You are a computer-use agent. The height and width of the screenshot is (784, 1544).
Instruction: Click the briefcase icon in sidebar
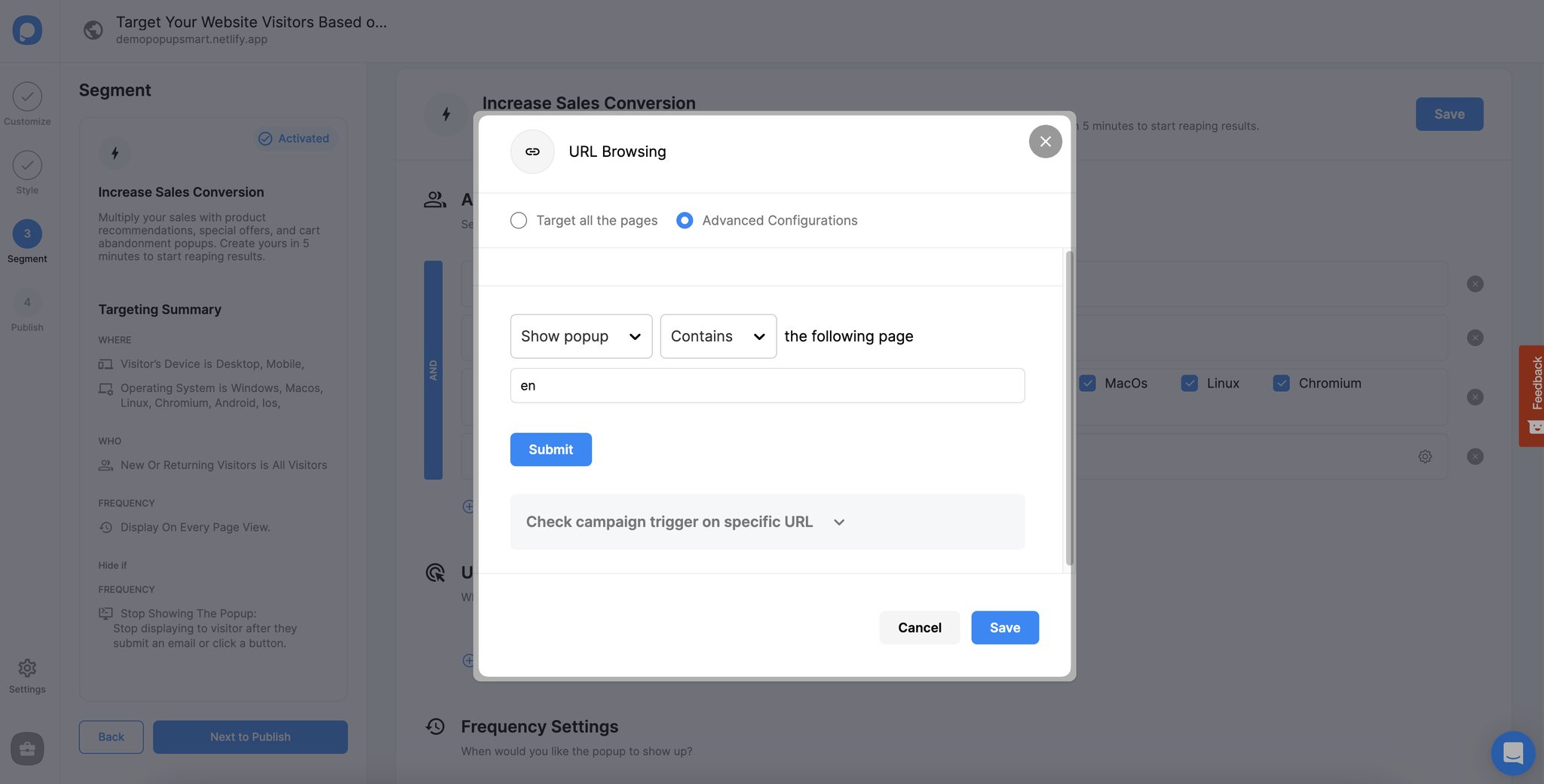pyautogui.click(x=27, y=749)
